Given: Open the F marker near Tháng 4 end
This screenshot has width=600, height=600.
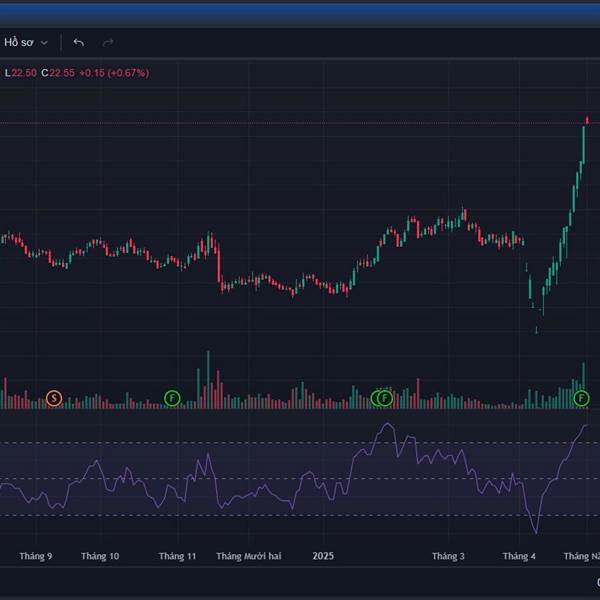Looking at the screenshot, I should 581,398.
